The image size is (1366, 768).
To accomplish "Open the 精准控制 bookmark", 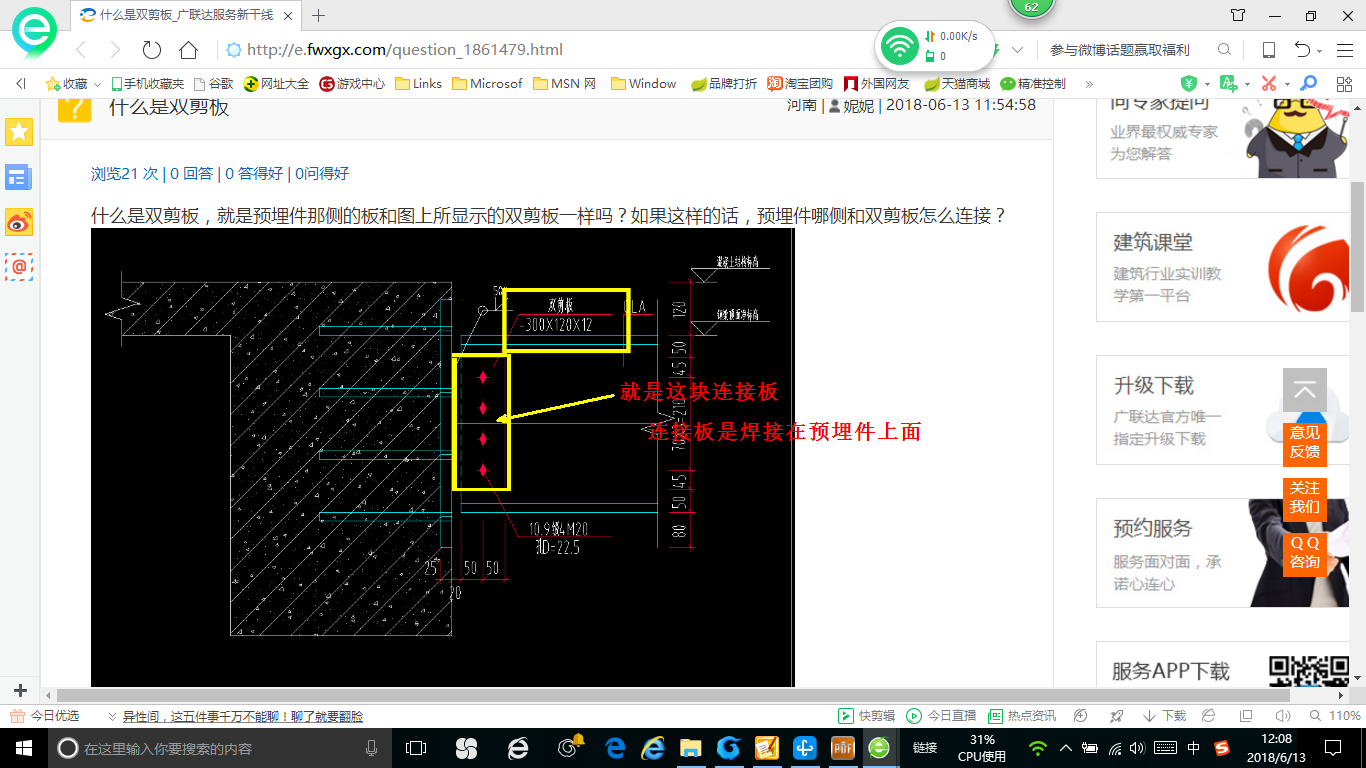I will tap(1033, 84).
